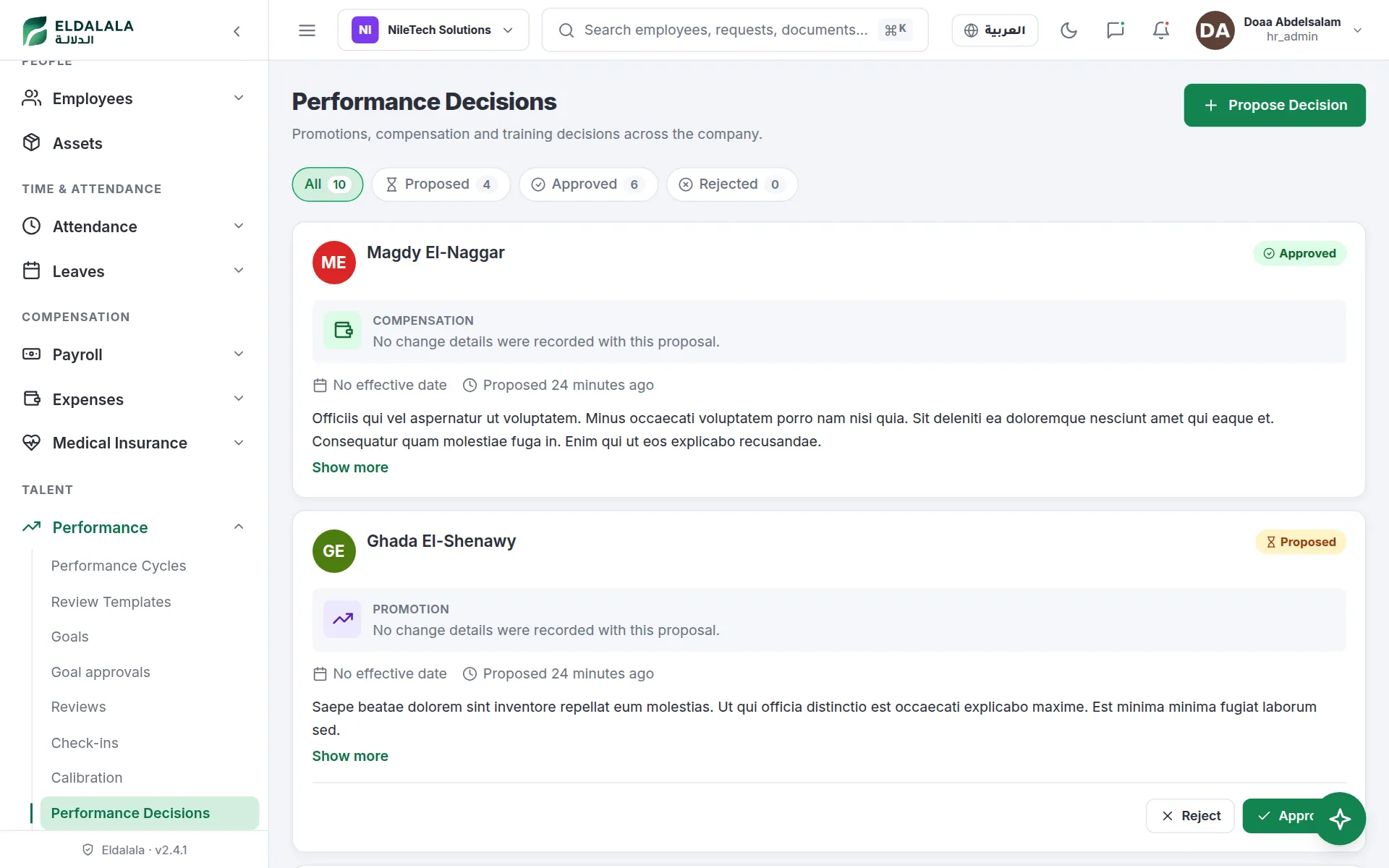Open the notifications bell icon
The width and height of the screenshot is (1389, 868).
(x=1161, y=30)
